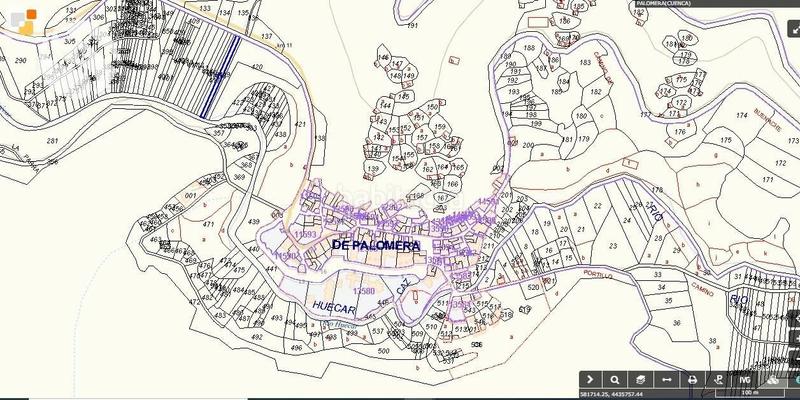Screen dimensions: 800x400
Task: Select parcel 290 on the map
Action: [x=21, y=62]
